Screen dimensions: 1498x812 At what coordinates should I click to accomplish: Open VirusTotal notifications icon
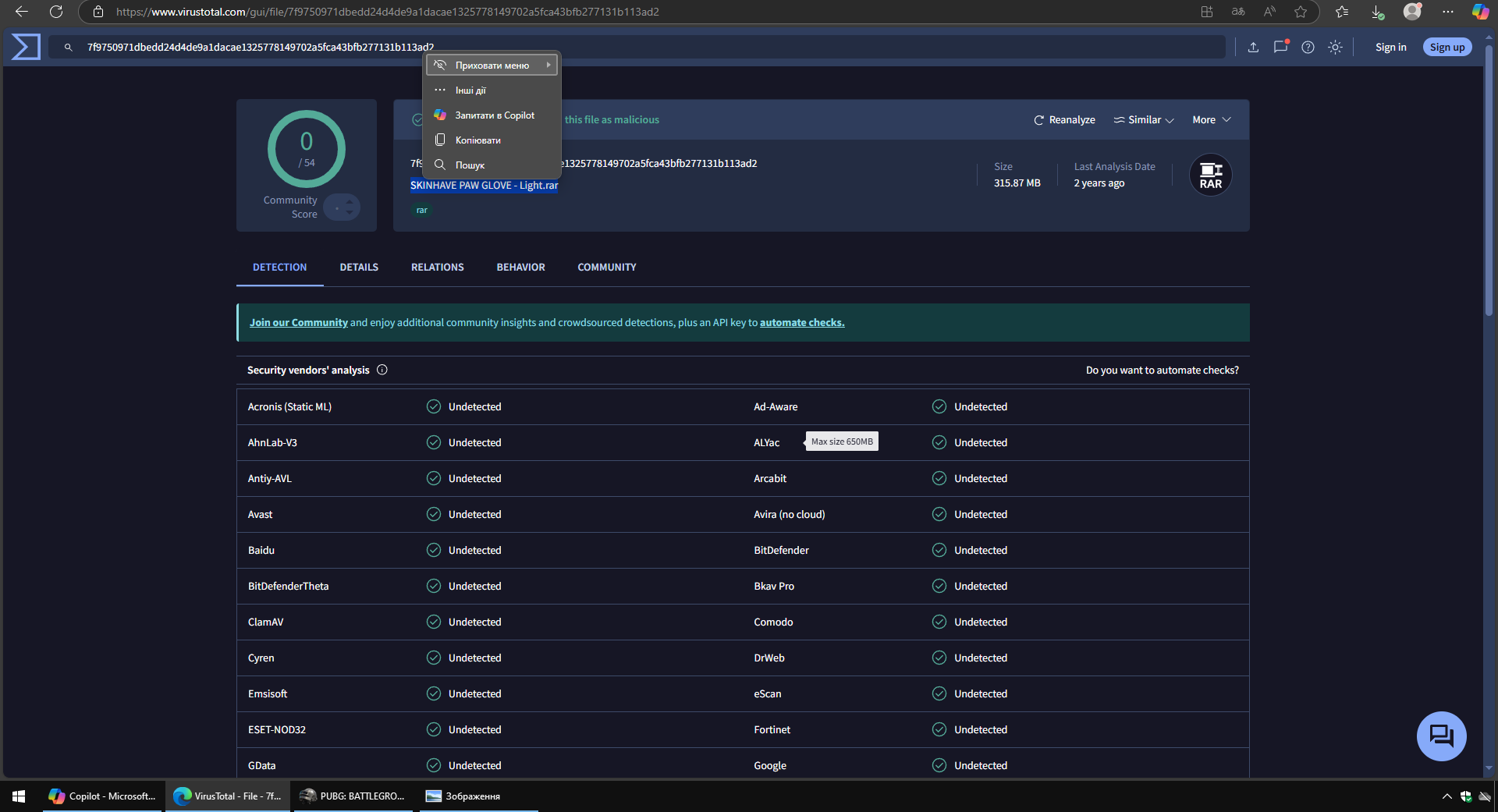click(1280, 47)
